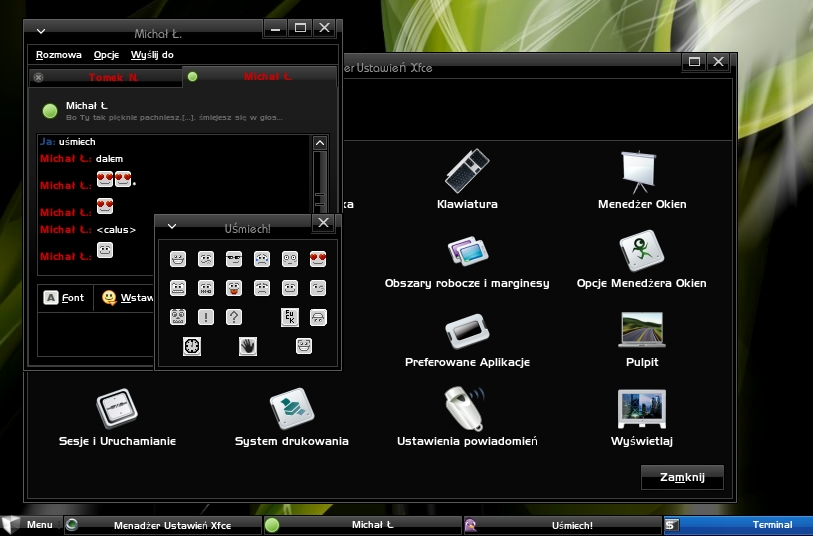The image size is (813, 536).
Task: Switch to Menadżer Ustawień Xfce in taskbar
Action: coord(163,525)
